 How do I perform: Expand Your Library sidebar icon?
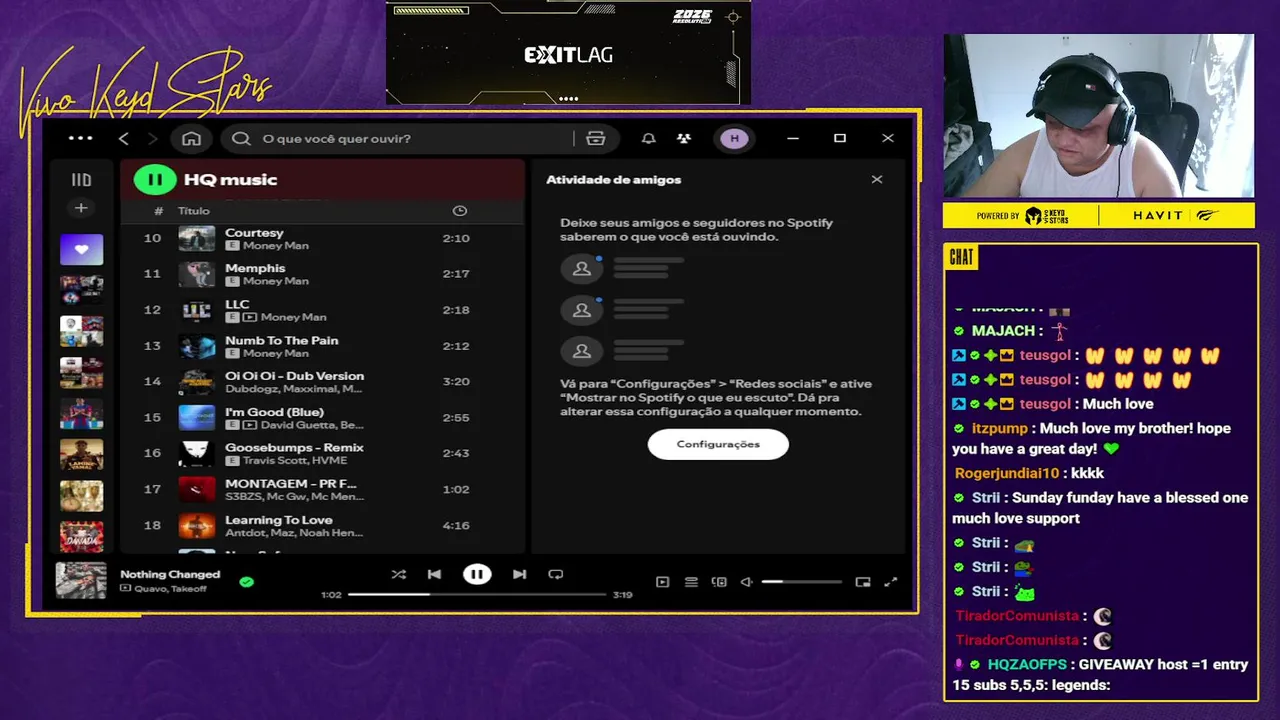(x=81, y=180)
